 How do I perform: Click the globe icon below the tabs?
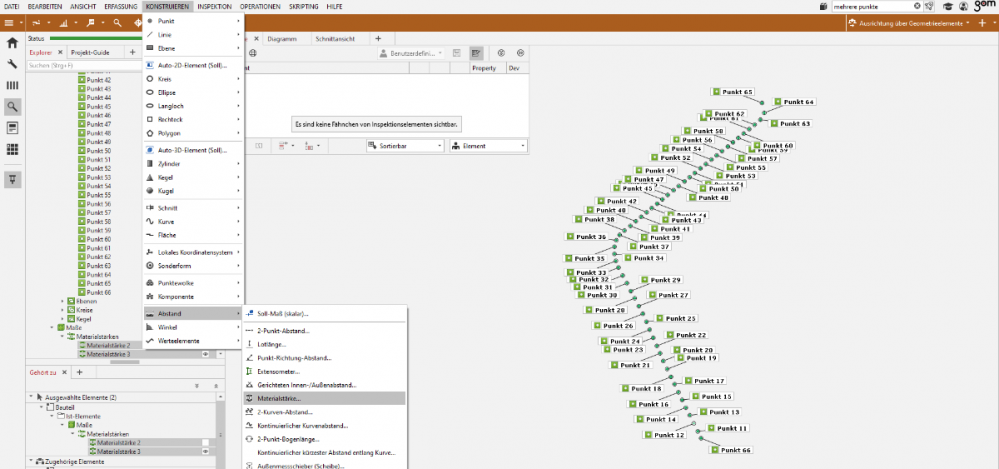click(x=252, y=53)
